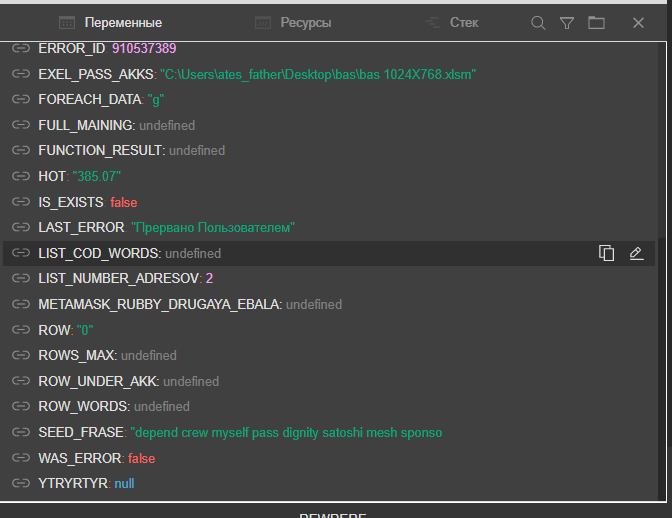Image resolution: width=672 pixels, height=518 pixels.
Task: Switch to the Переменные tab
Action: [111, 23]
